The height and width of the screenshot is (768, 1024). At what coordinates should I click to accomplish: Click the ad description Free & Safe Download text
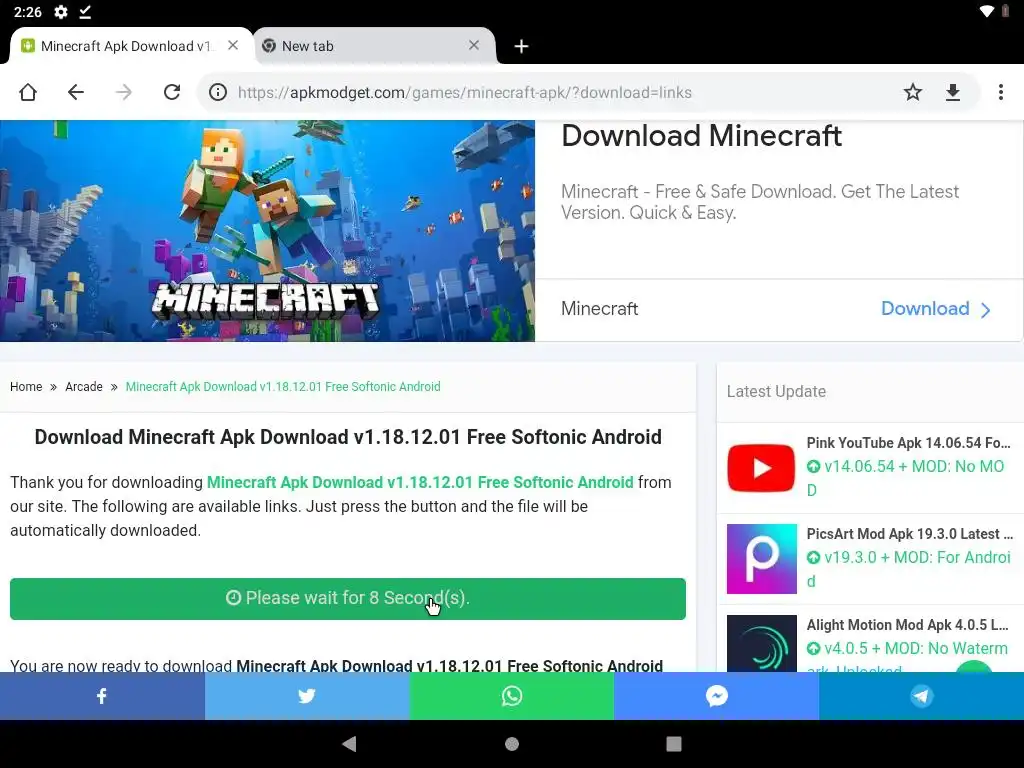(760, 202)
